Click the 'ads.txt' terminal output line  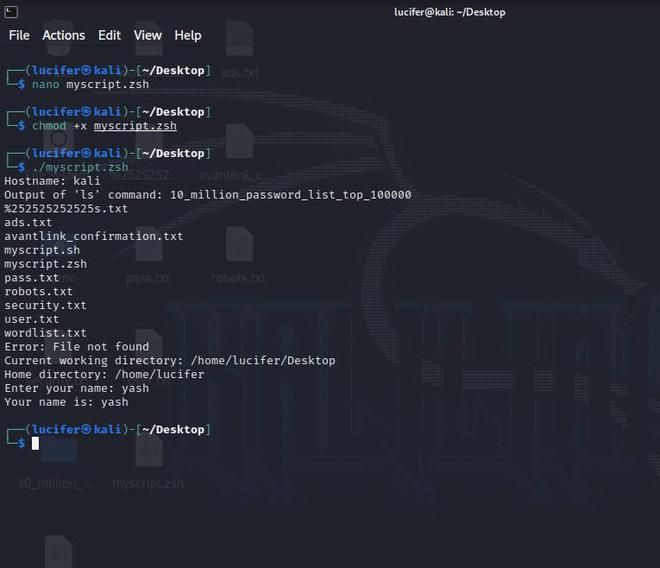tap(28, 222)
